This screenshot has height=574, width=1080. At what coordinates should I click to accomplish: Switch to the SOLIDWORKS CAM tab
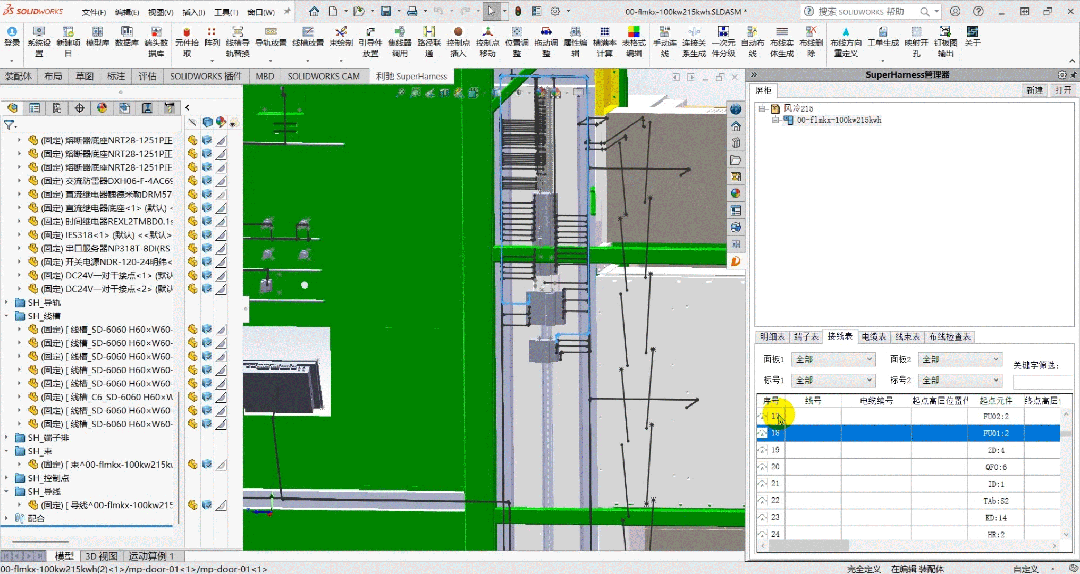323,76
